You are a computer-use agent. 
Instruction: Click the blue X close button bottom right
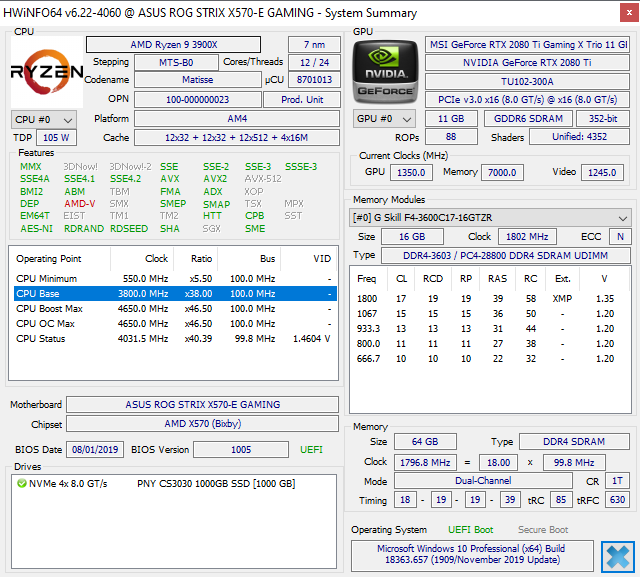point(618,557)
